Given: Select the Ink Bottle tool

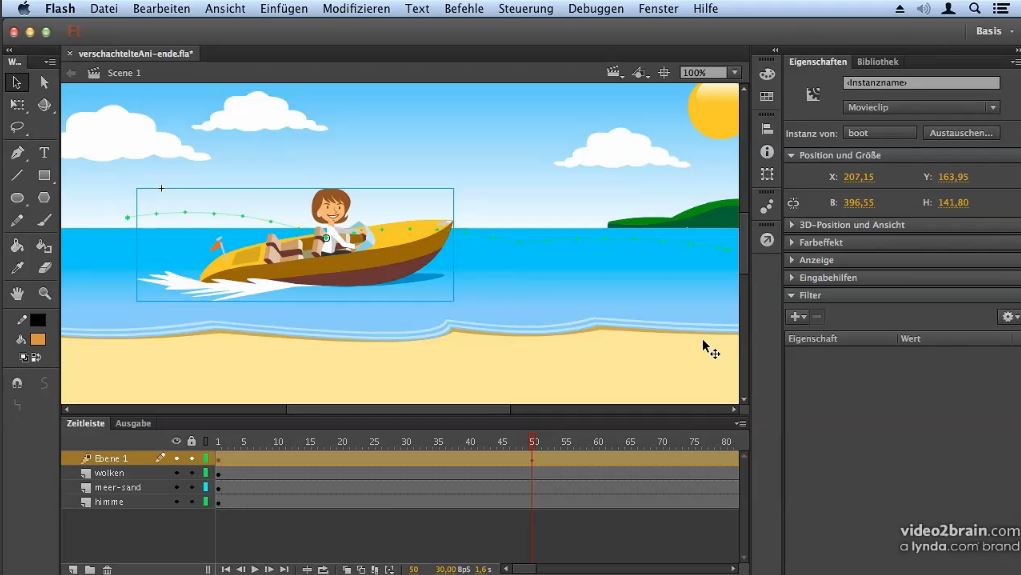Looking at the screenshot, I should tap(44, 245).
